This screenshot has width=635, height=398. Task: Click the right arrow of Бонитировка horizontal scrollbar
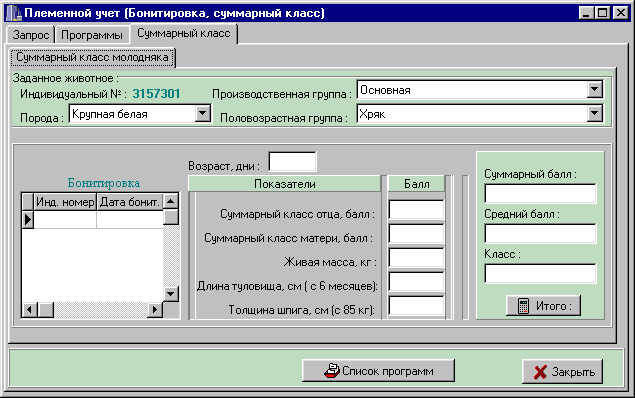(155, 310)
